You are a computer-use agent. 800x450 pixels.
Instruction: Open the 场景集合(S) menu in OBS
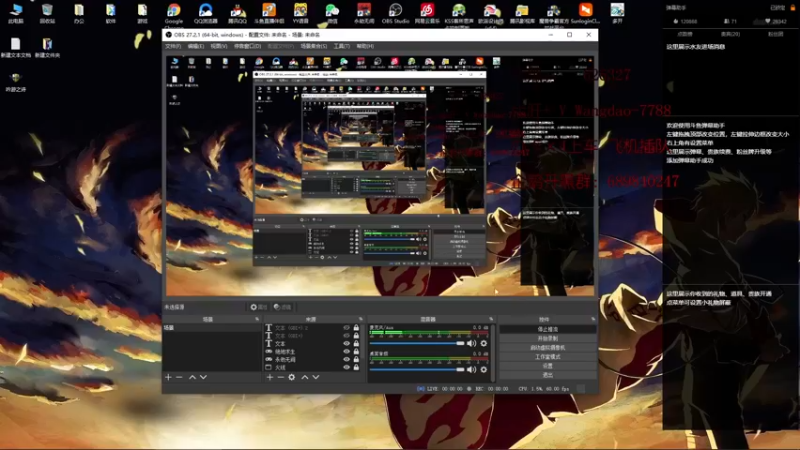pos(313,46)
